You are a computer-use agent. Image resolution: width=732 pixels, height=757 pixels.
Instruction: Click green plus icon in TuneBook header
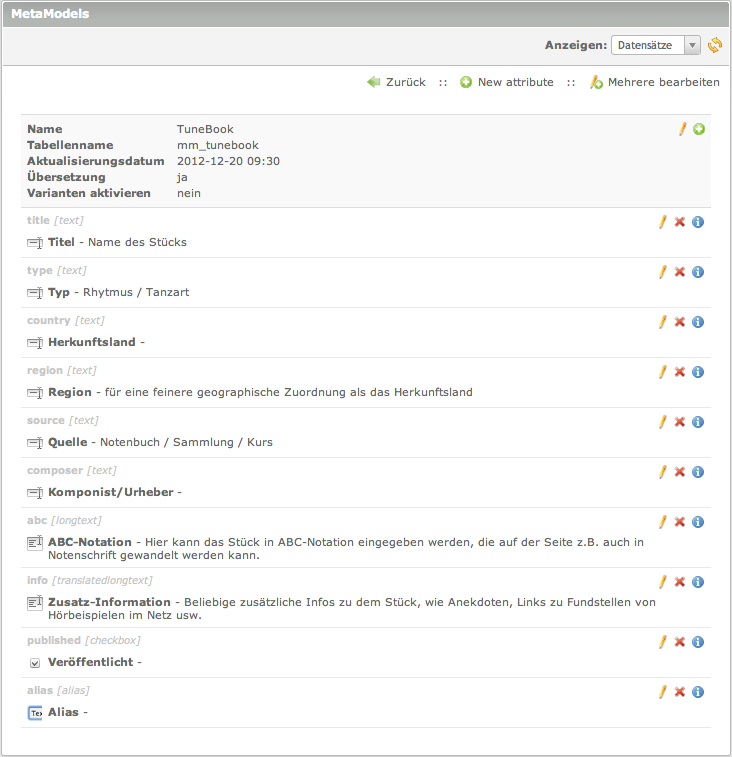[x=699, y=129]
